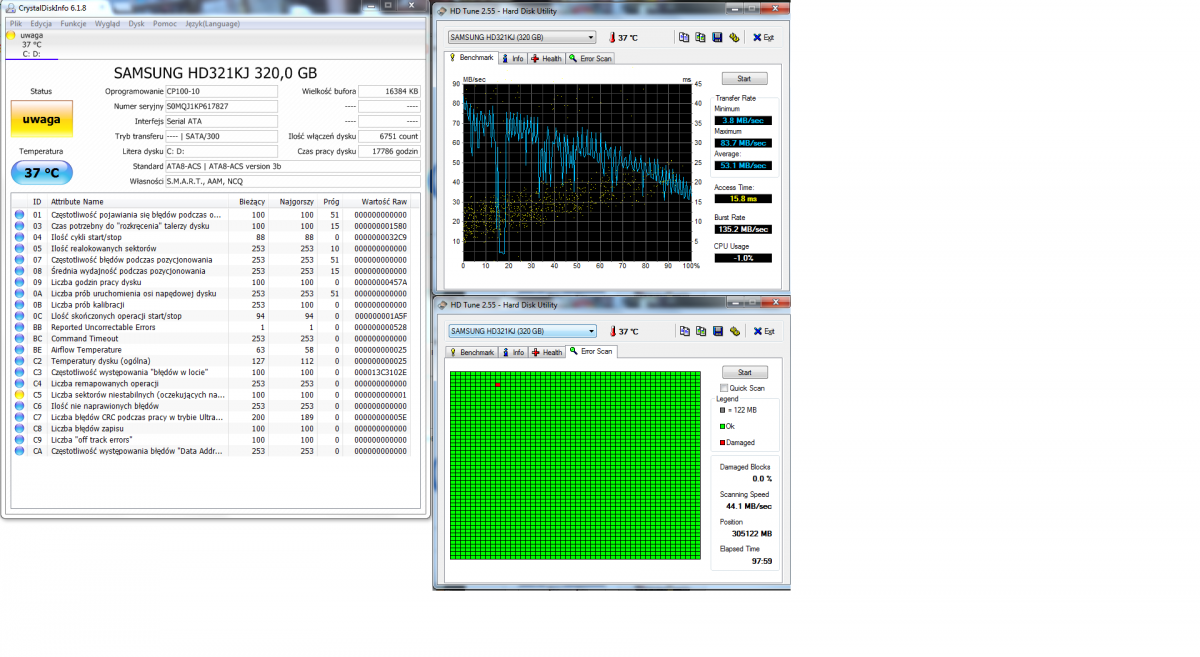The width and height of the screenshot is (1200, 657).
Task: Click the yellow status icon of attribute C5
Action: [19, 395]
